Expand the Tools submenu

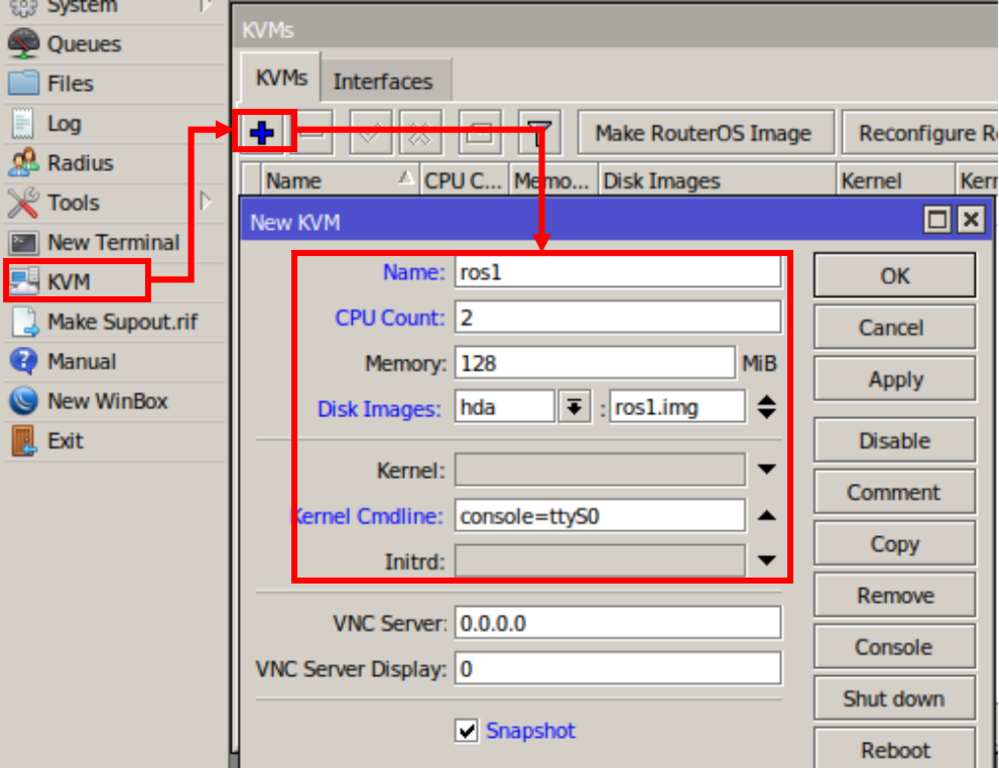click(x=205, y=202)
